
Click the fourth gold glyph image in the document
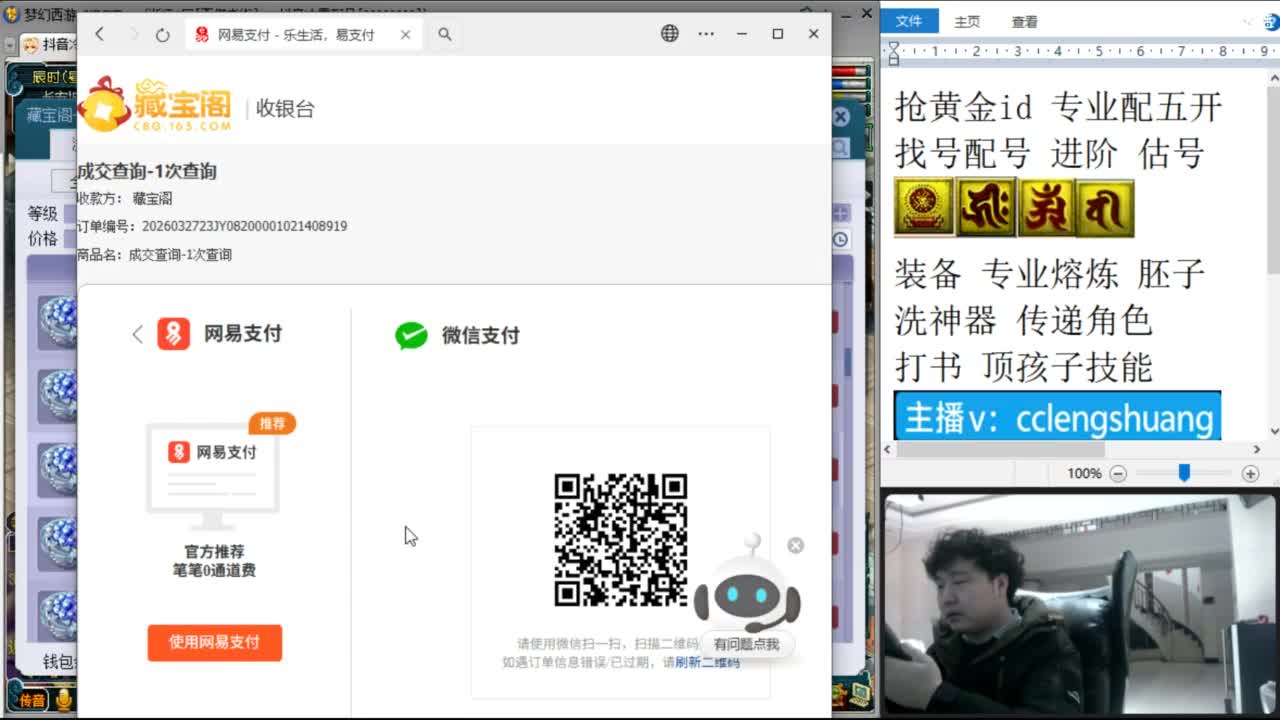click(1105, 208)
